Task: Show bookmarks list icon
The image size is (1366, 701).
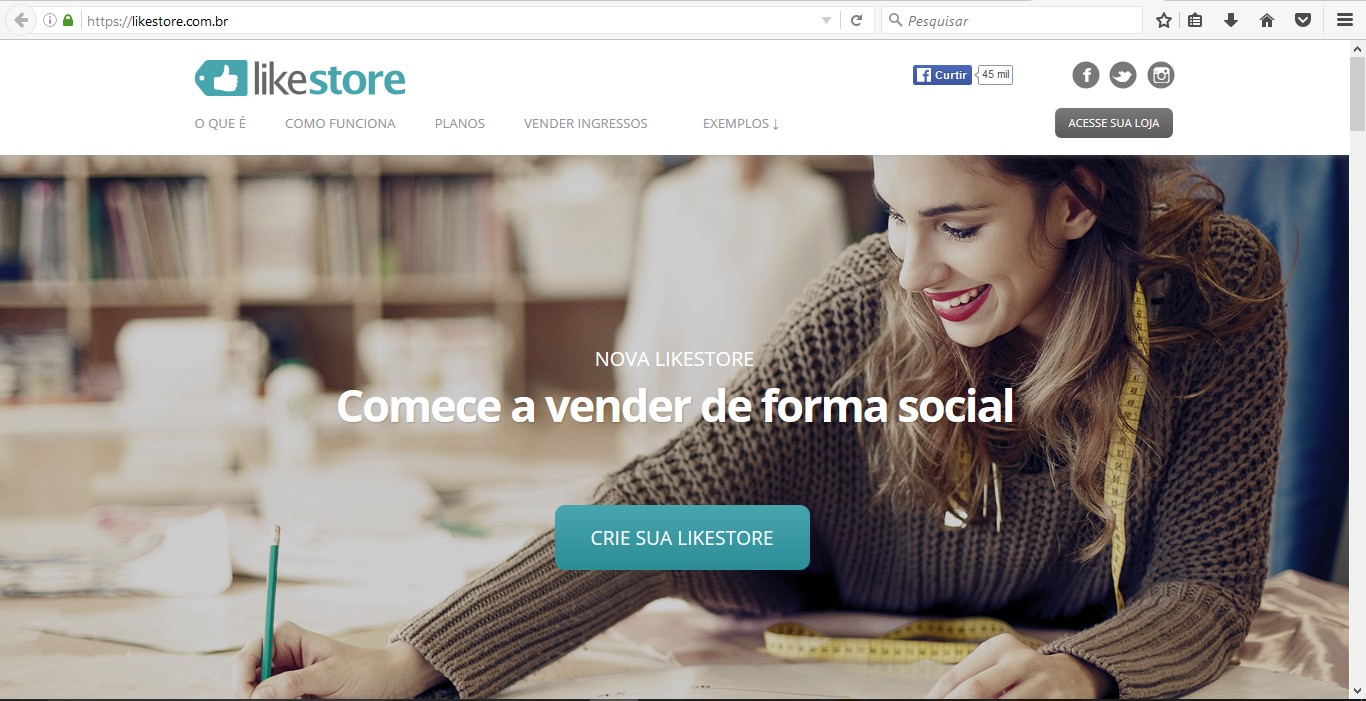Action: coord(1195,20)
